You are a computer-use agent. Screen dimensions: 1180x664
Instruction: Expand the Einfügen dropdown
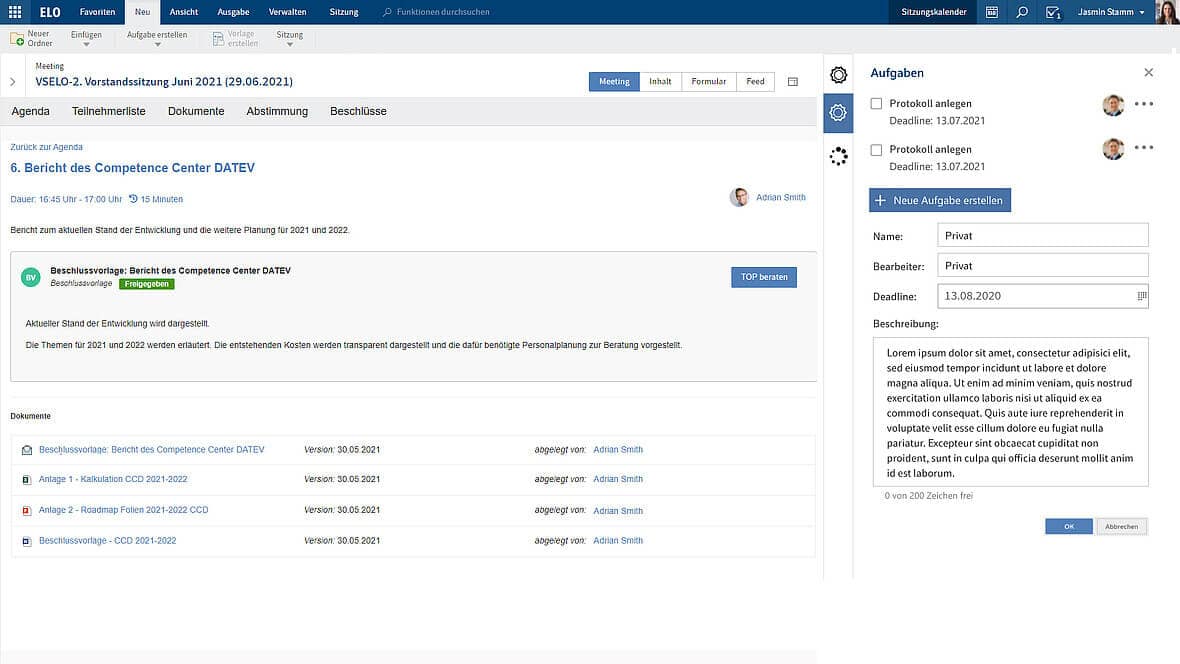[x=86, y=39]
